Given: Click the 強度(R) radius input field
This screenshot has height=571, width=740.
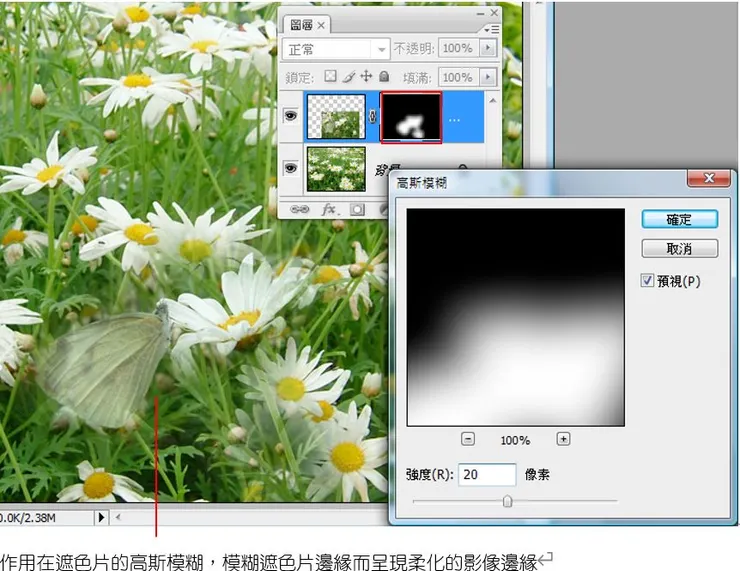Looking at the screenshot, I should click(487, 474).
